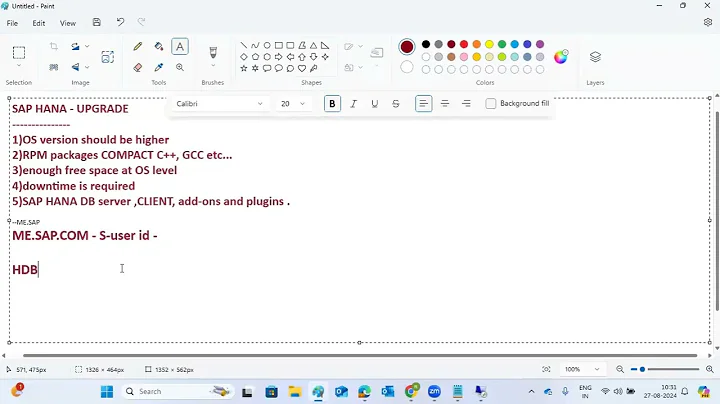Viewport: 720px width, 404px height.
Task: Select the Heart shape
Action: click(302, 68)
